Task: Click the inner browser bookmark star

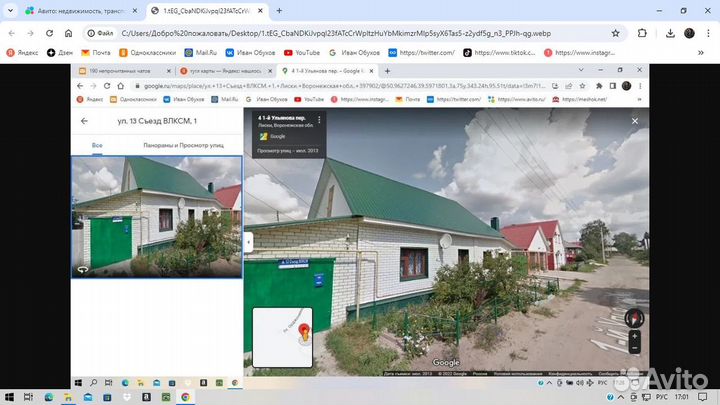Action: click(582, 86)
